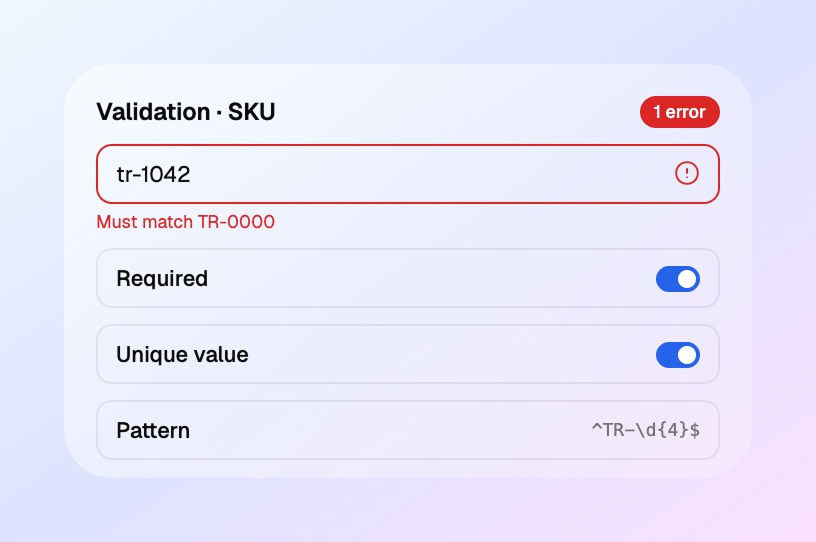Click the word SKU in the title
This screenshot has height=542, width=816.
tap(251, 112)
